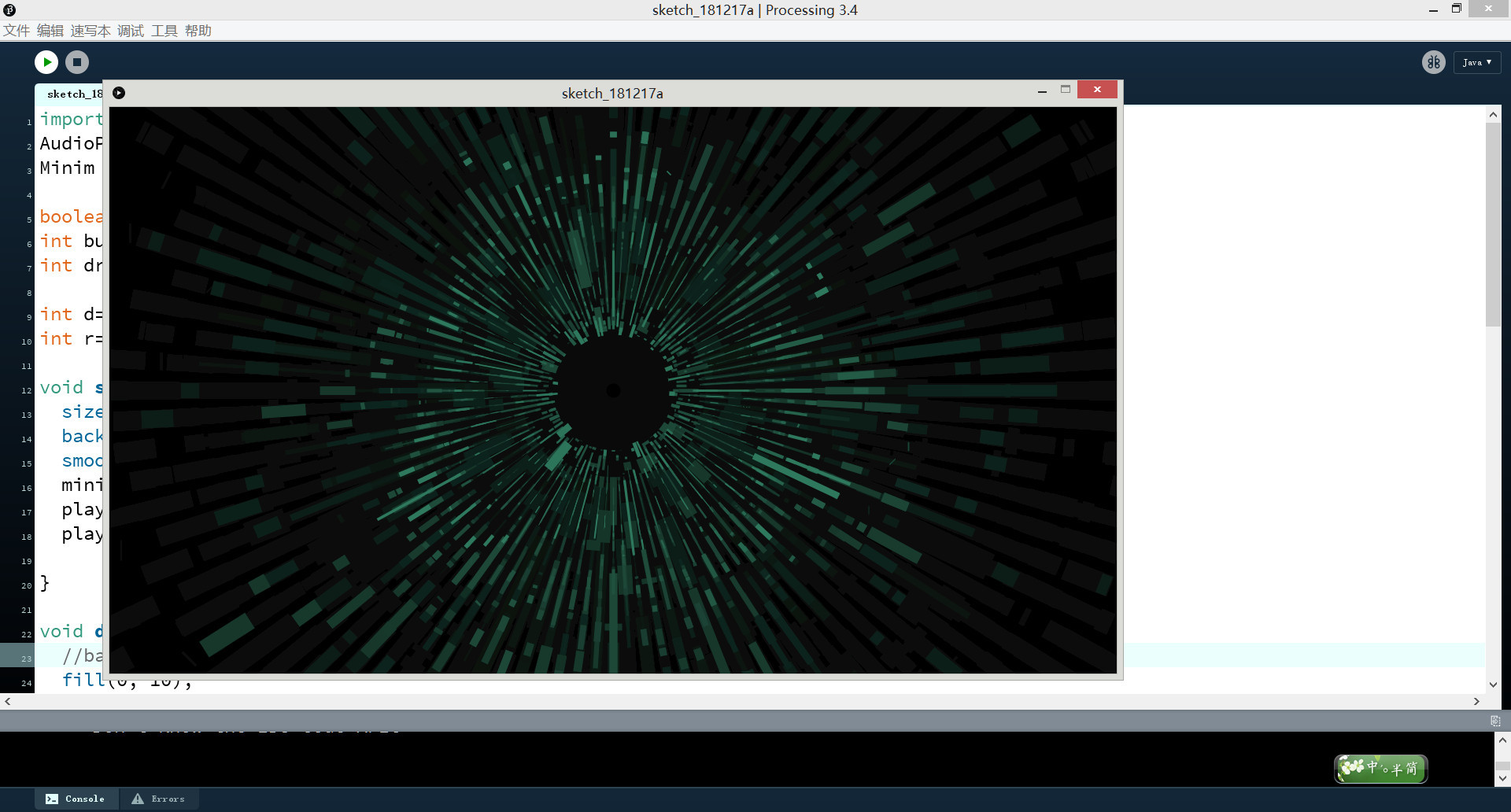Toggle the debugger butterfly icon
Viewport: 1511px width, 812px height.
tap(1434, 62)
